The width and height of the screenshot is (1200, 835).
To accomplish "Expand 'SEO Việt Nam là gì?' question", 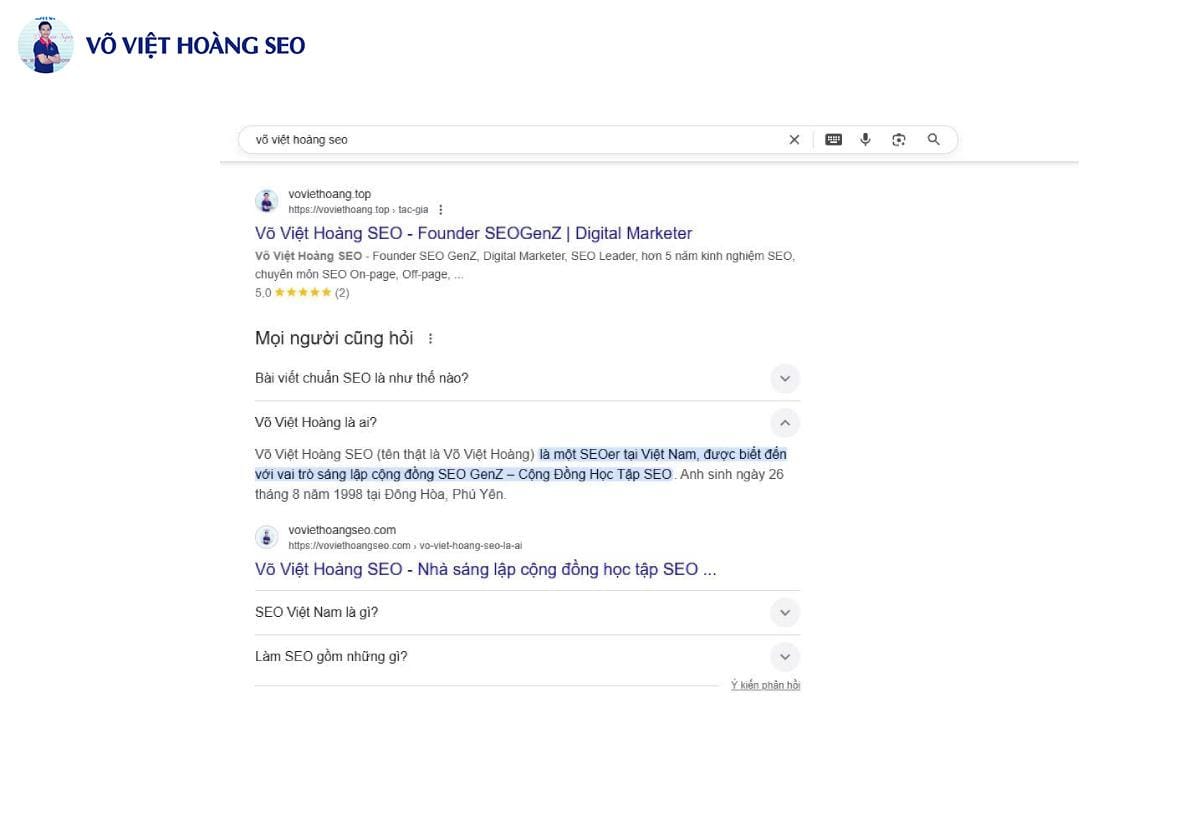I will point(785,612).
